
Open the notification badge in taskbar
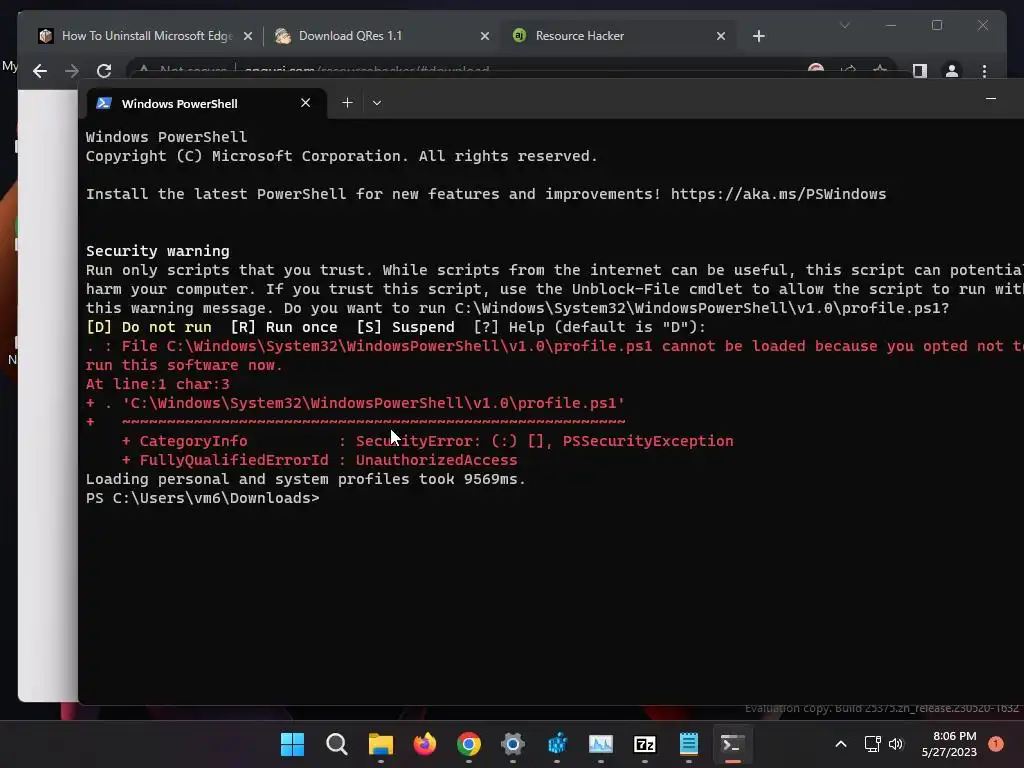(x=996, y=743)
